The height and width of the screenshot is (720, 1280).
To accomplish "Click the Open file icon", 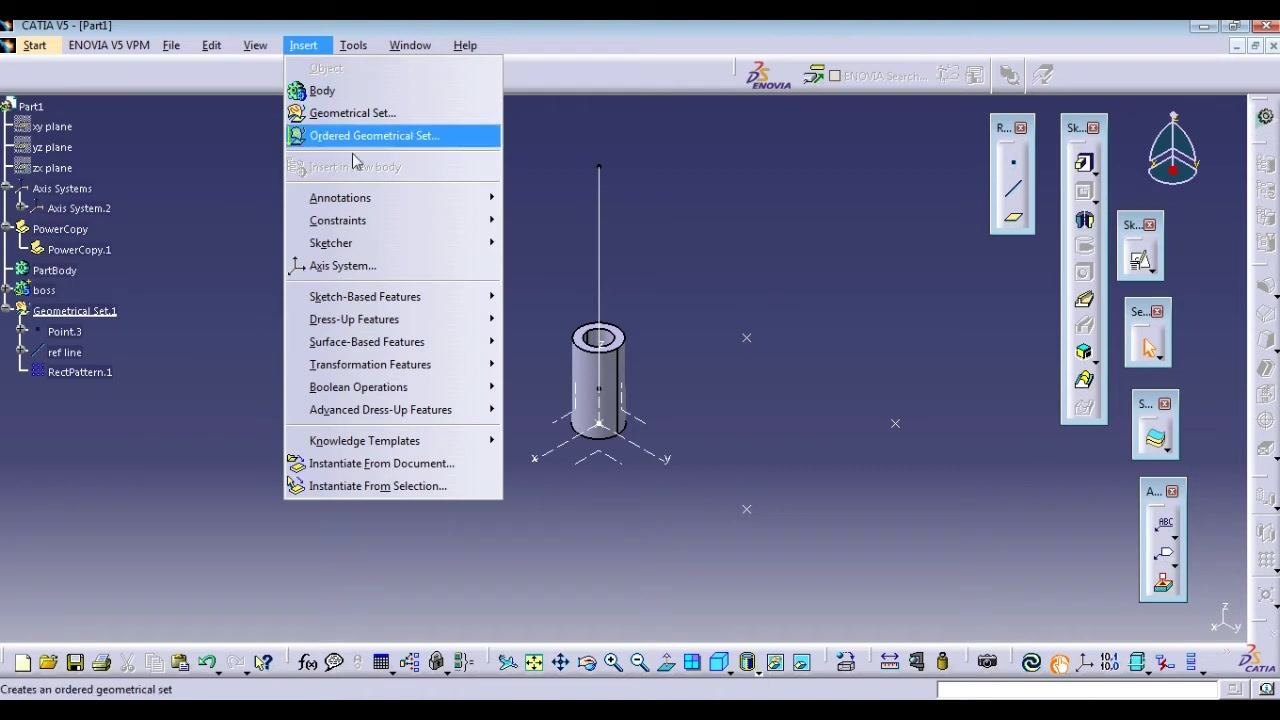I will pos(48,662).
